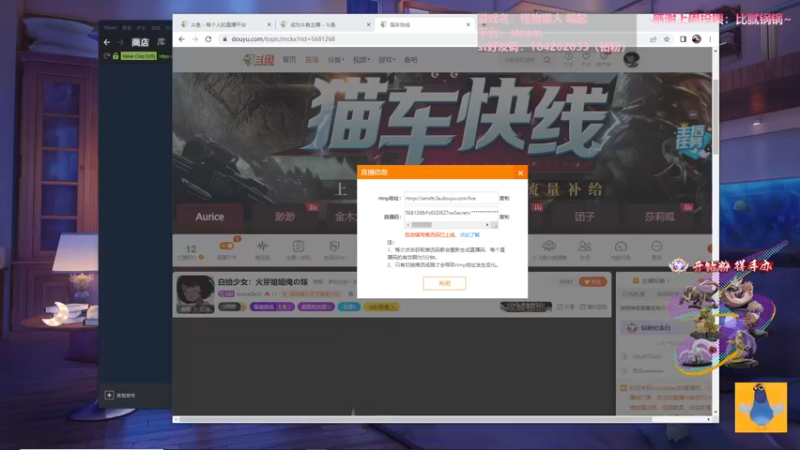Click the page horizontal scrollbar
The image size is (800, 450).
click(416, 419)
